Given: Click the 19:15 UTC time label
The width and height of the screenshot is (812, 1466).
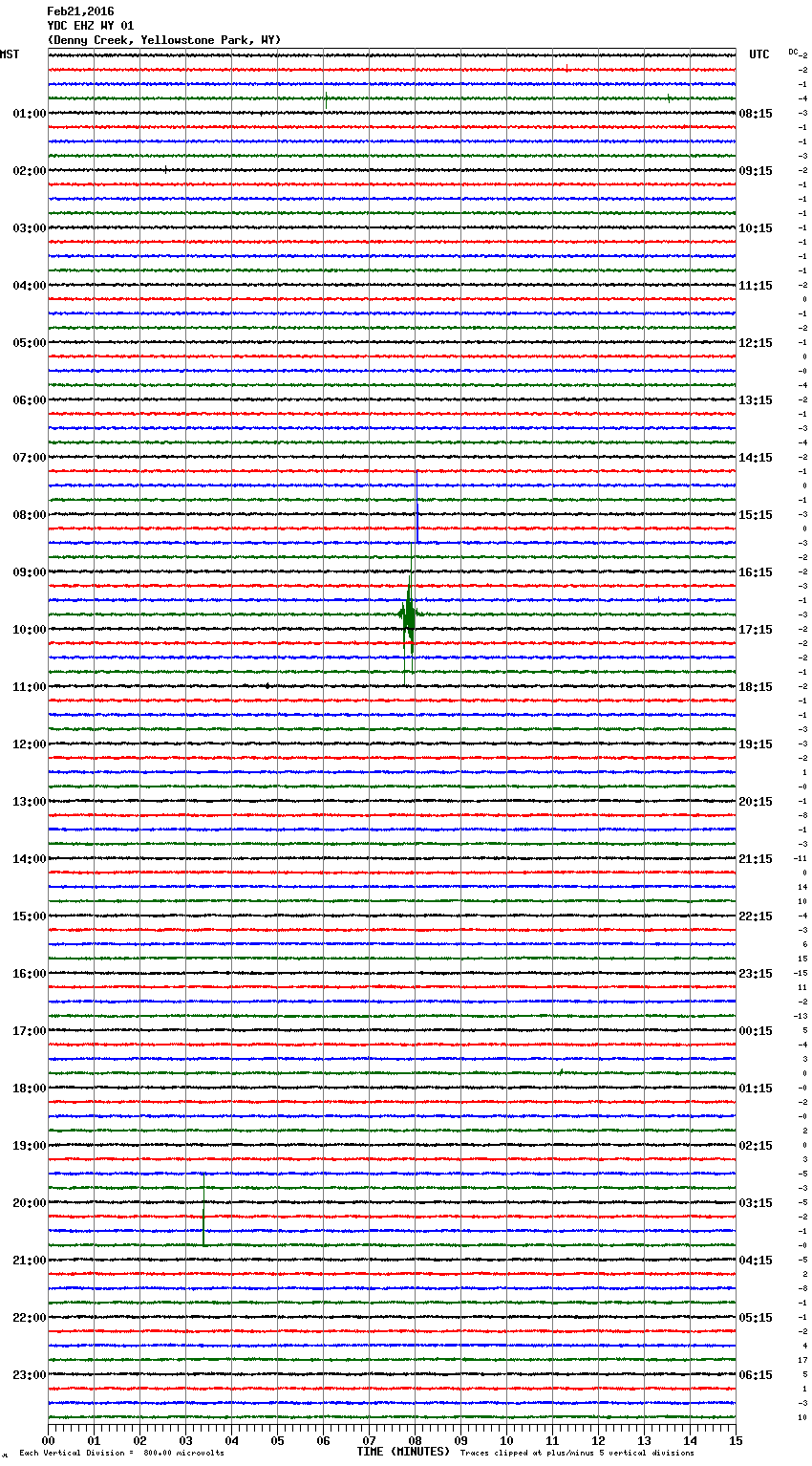Looking at the screenshot, I should (756, 744).
